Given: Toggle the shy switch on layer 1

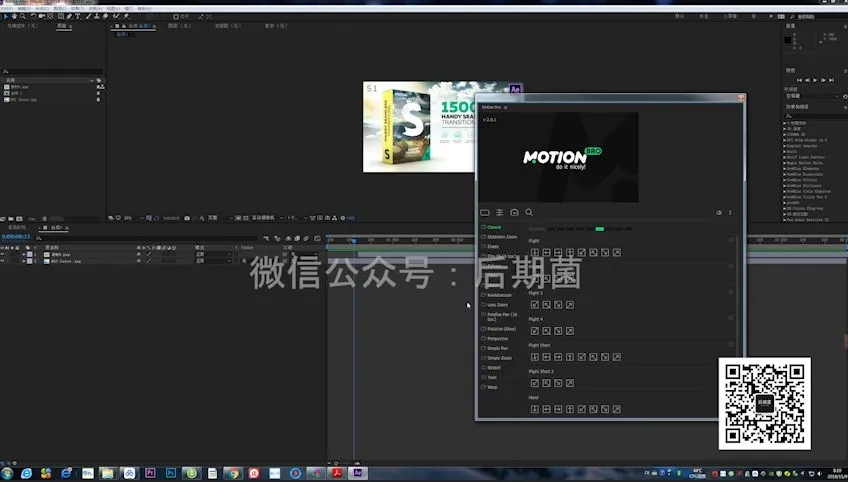Looking at the screenshot, I should (x=138, y=254).
